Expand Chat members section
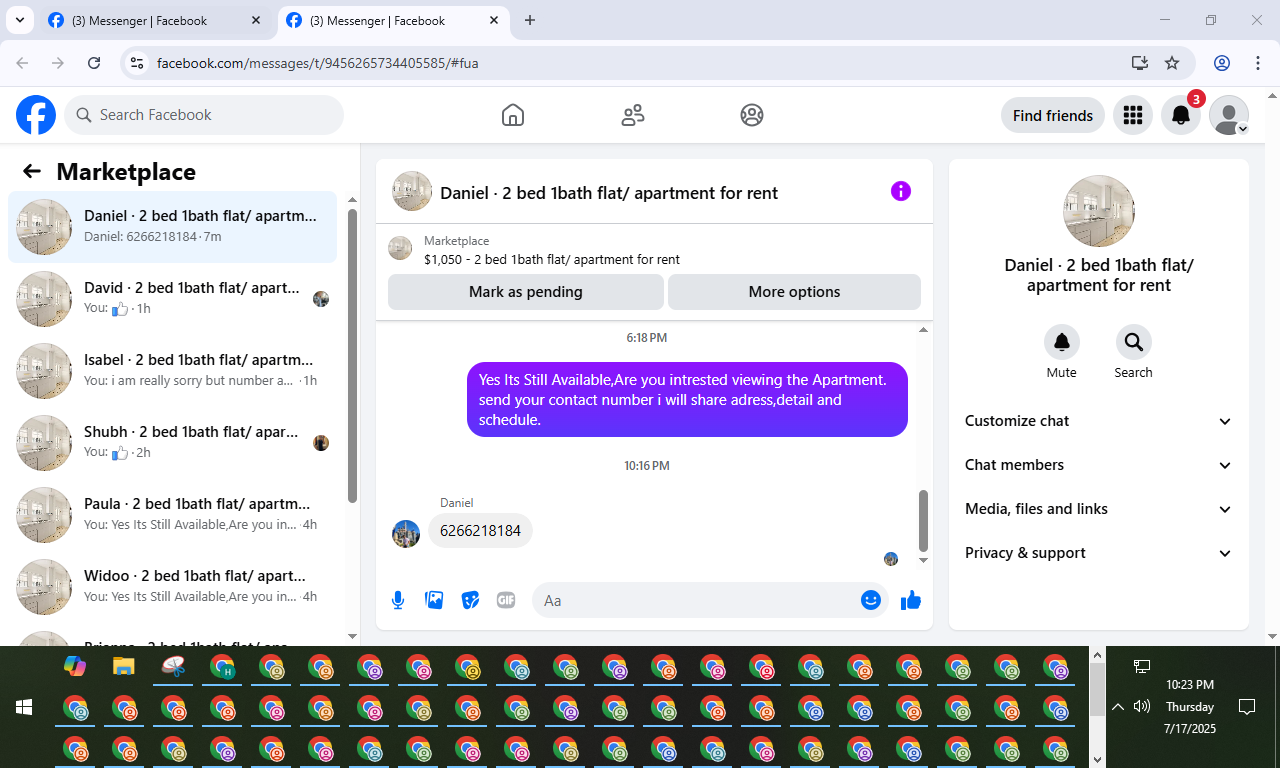This screenshot has height=768, width=1280. point(1099,465)
